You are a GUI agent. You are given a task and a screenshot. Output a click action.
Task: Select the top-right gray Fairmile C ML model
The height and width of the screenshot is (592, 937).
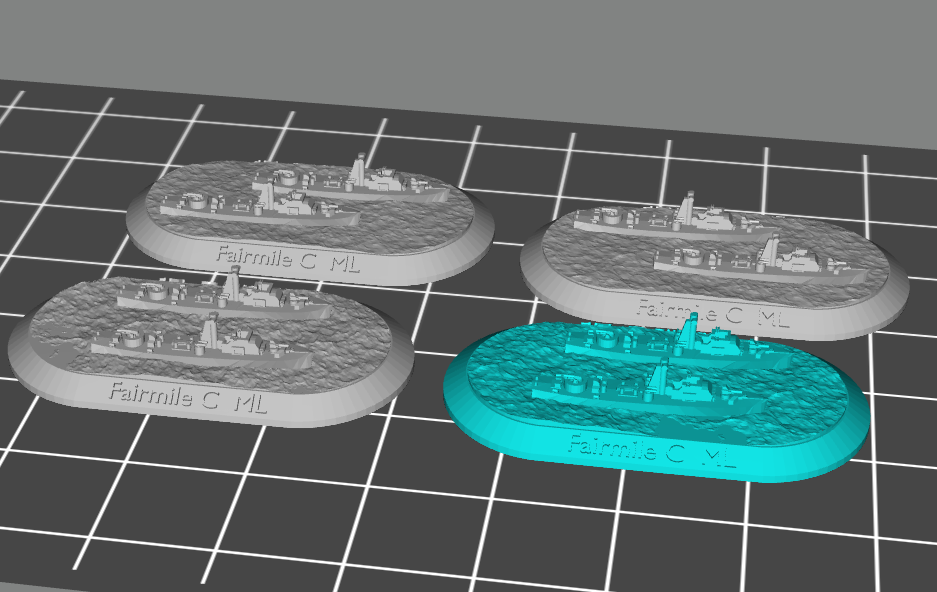pos(714,268)
